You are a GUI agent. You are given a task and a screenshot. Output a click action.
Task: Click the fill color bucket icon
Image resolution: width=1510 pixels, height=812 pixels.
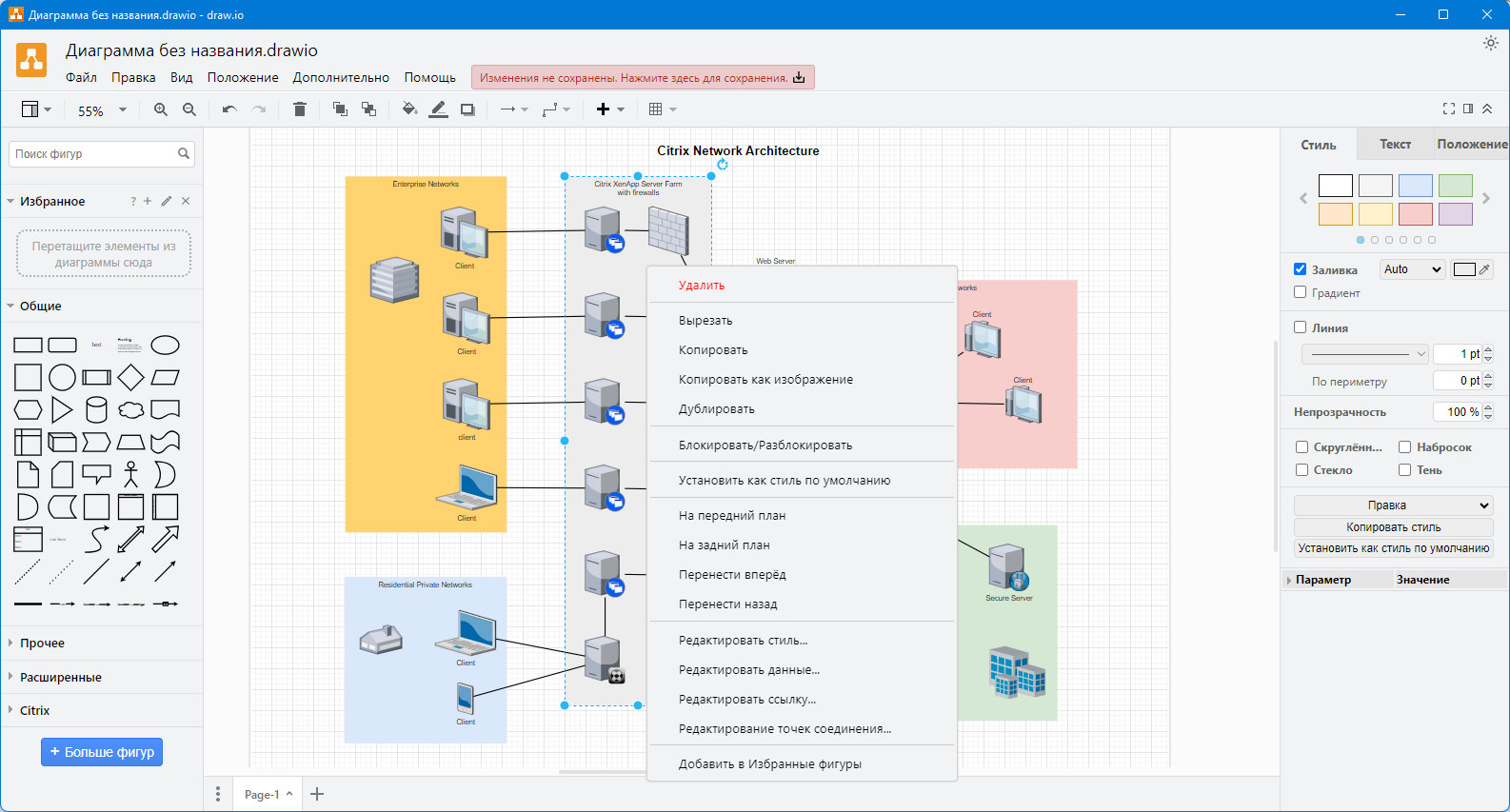(409, 109)
